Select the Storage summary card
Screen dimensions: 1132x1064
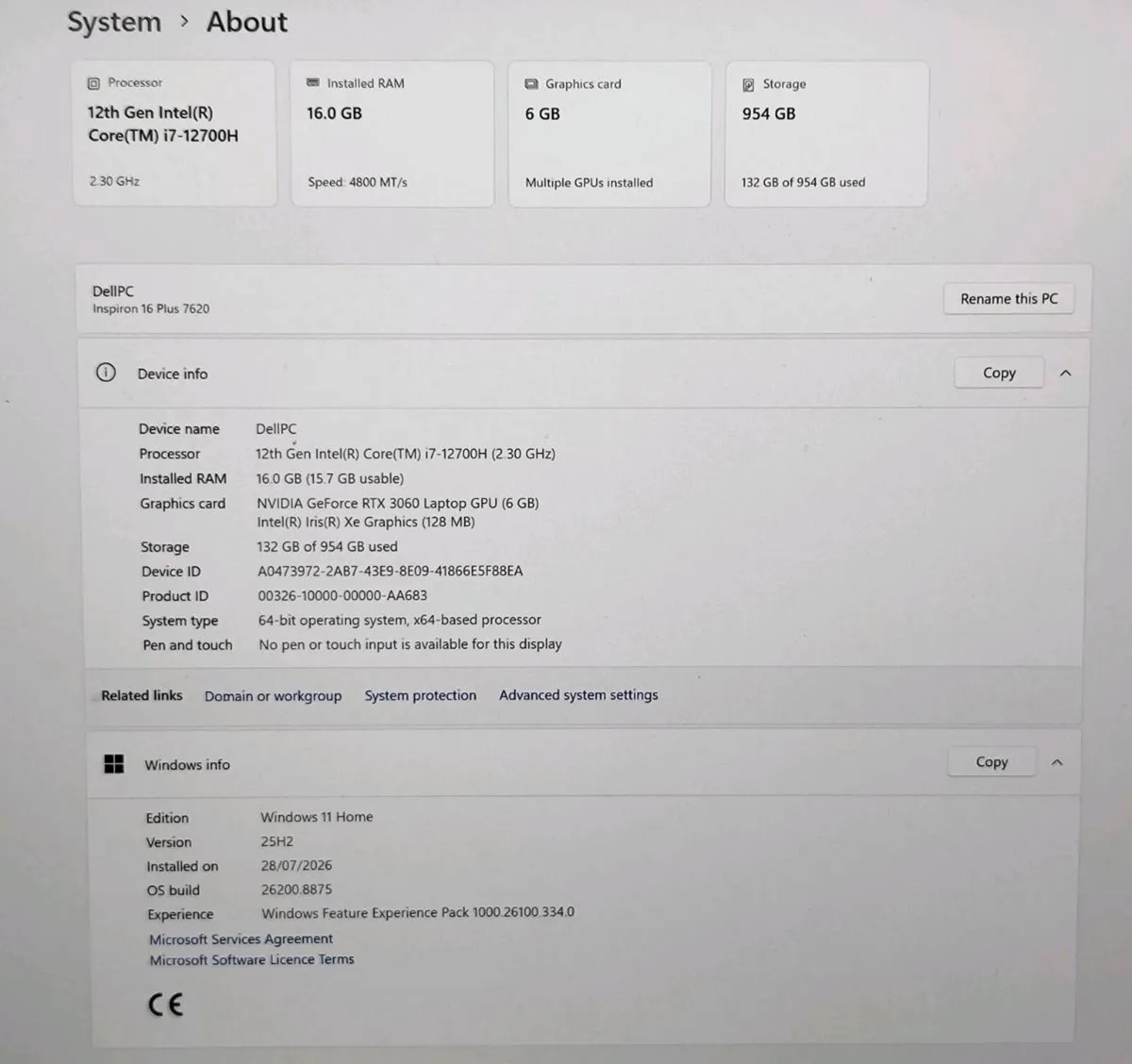[826, 134]
